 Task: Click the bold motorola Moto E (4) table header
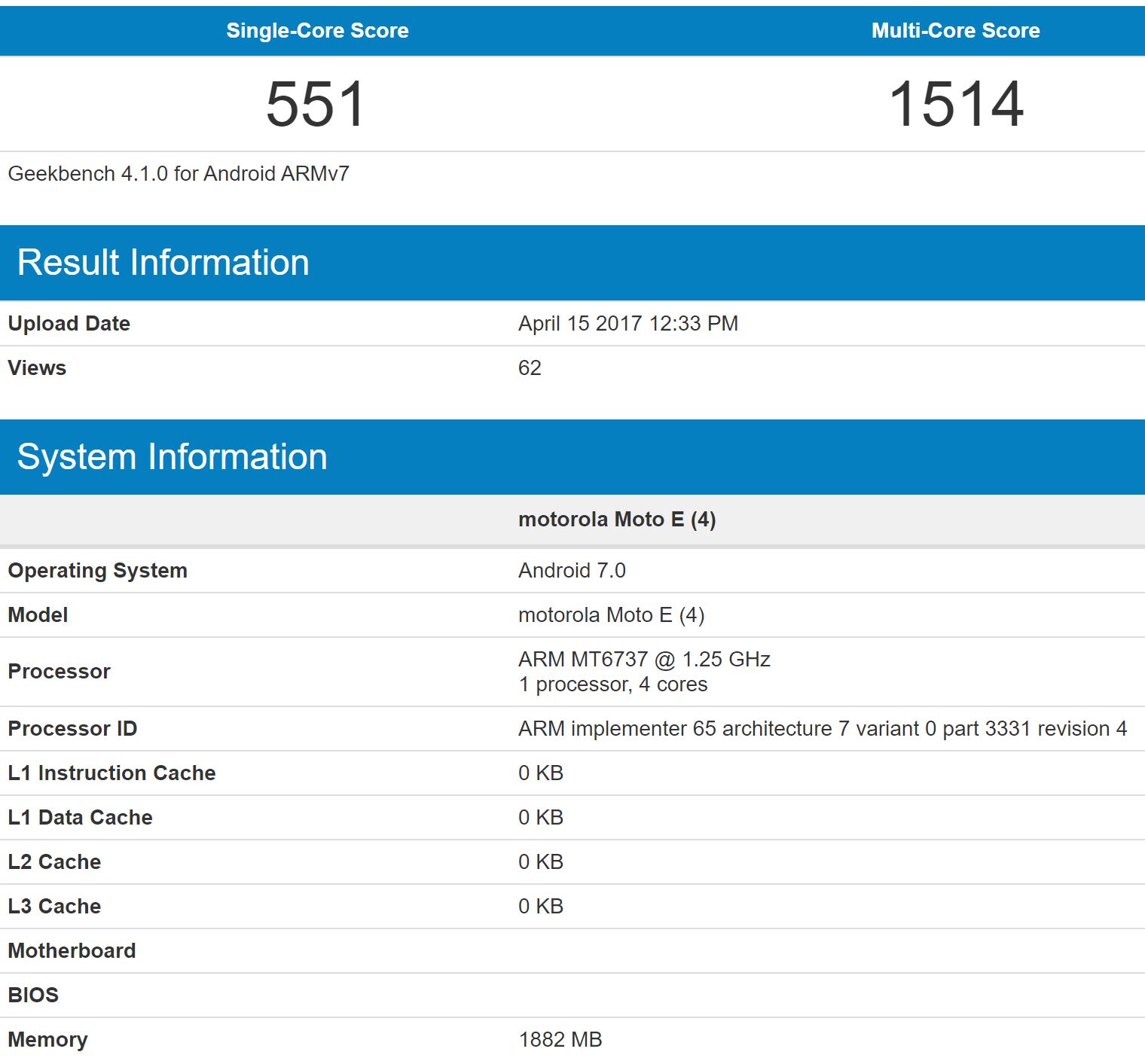coord(617,520)
